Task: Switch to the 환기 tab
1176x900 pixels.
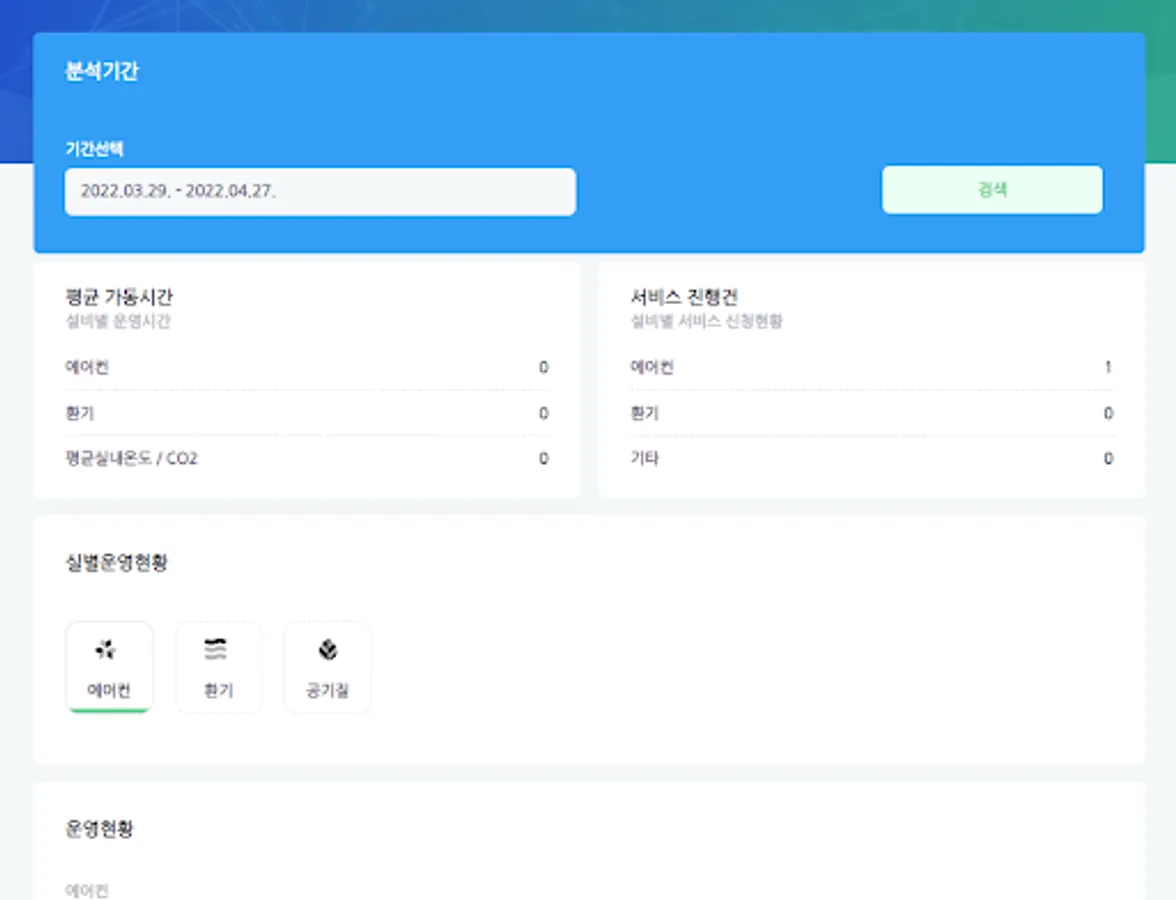Action: point(218,665)
